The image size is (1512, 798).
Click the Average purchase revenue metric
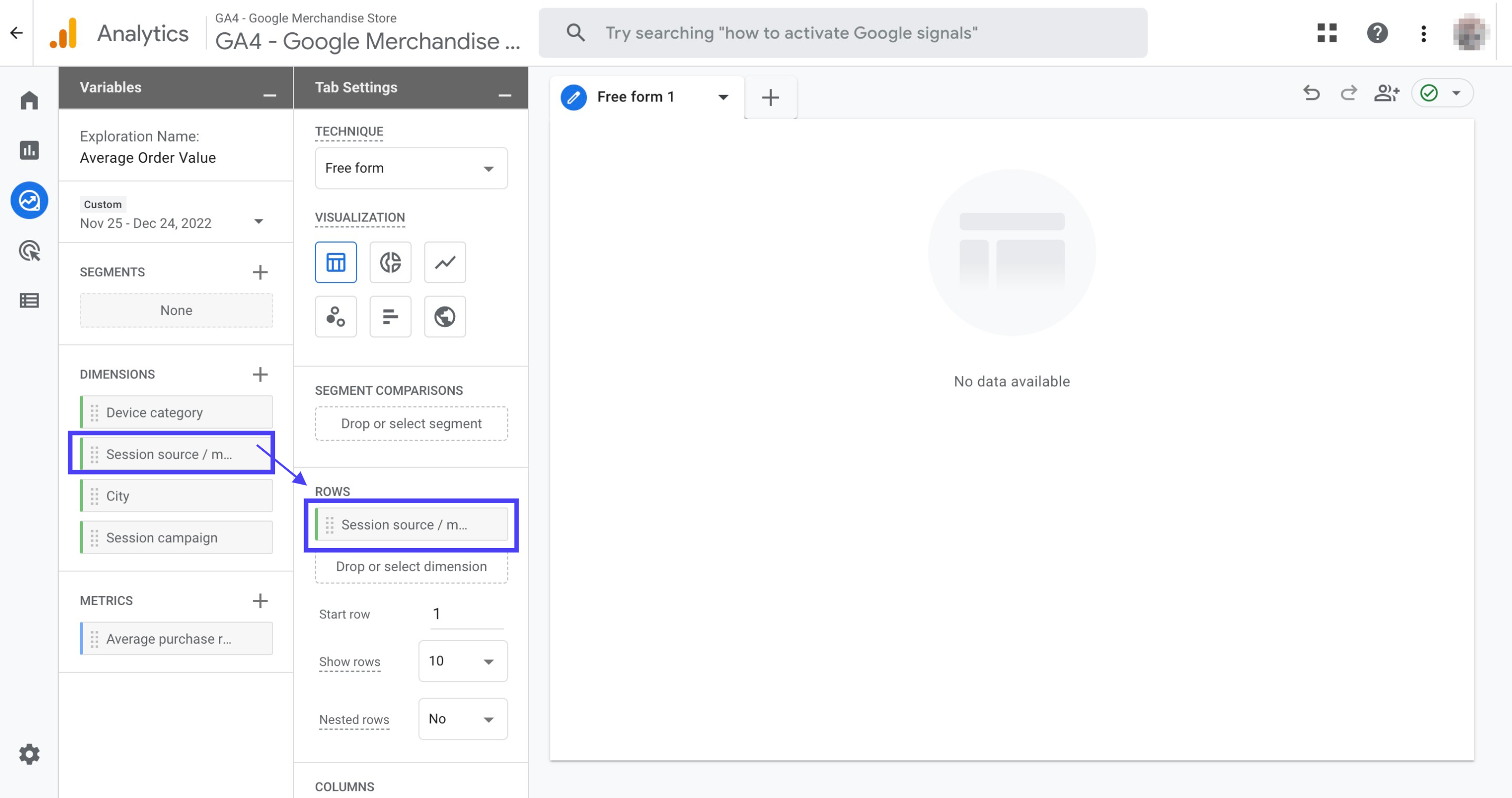point(176,639)
